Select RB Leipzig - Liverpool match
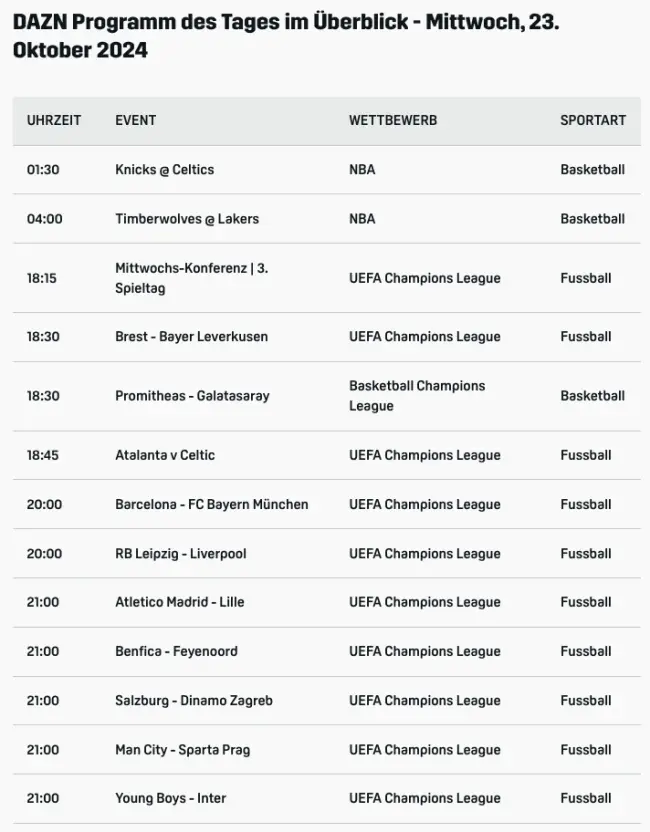Screen dimensions: 650x832 point(180,554)
